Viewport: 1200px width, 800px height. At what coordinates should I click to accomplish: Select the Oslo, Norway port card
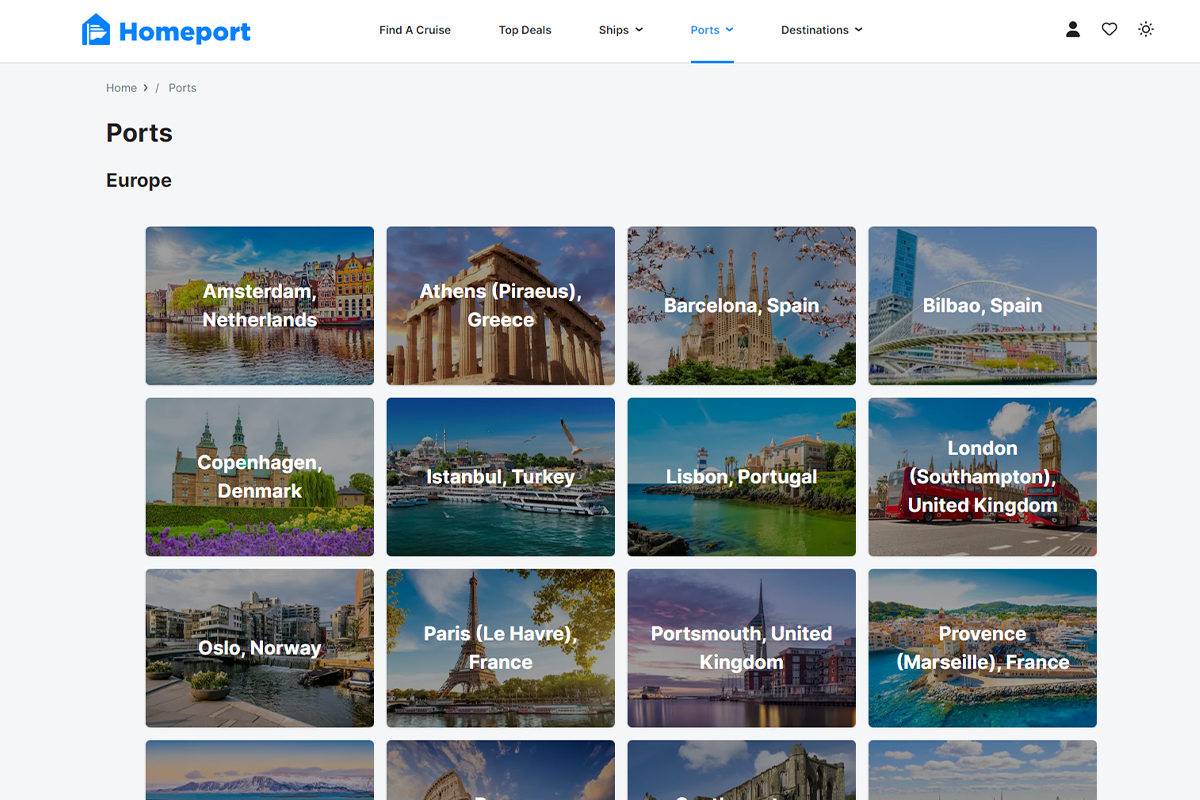point(260,648)
